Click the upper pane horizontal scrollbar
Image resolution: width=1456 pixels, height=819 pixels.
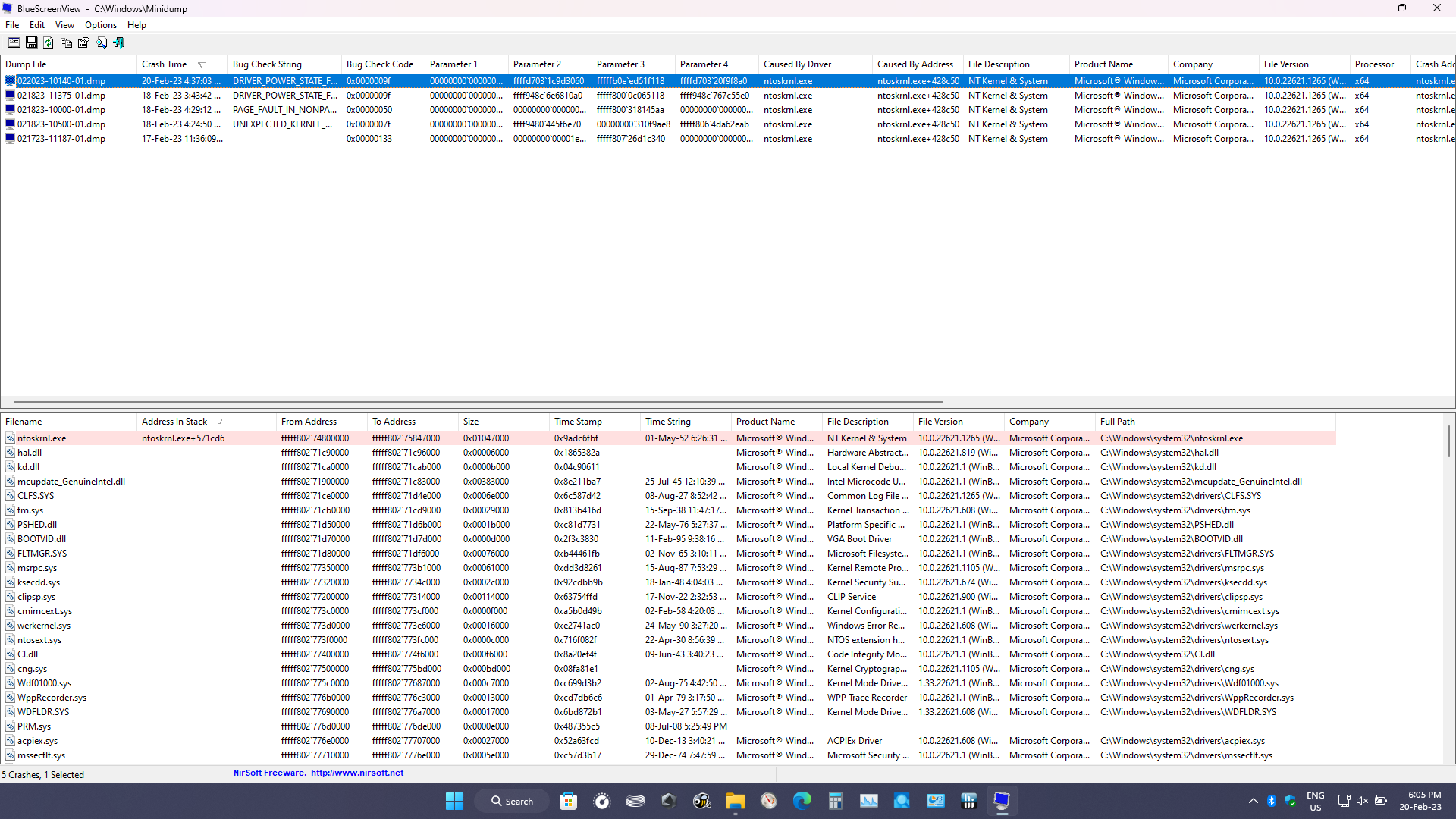pyautogui.click(x=478, y=402)
